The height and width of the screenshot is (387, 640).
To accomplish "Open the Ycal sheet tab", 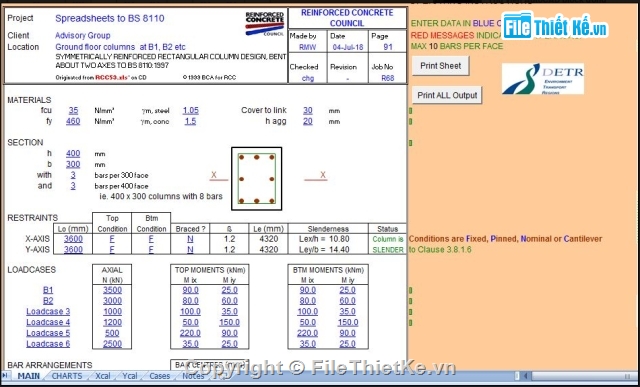I will (x=130, y=376).
